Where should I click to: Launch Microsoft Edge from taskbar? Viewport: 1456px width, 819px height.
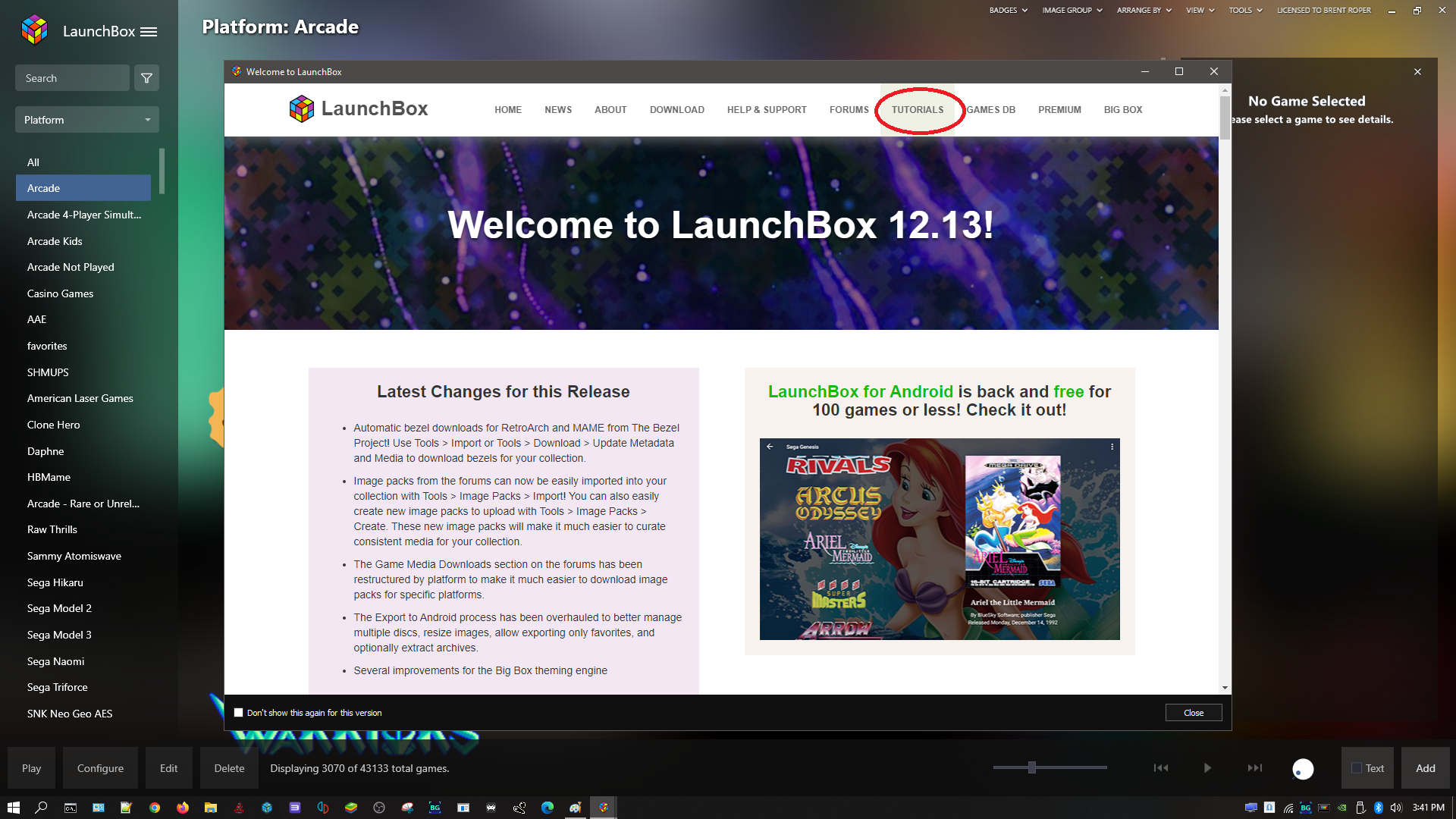(x=548, y=808)
